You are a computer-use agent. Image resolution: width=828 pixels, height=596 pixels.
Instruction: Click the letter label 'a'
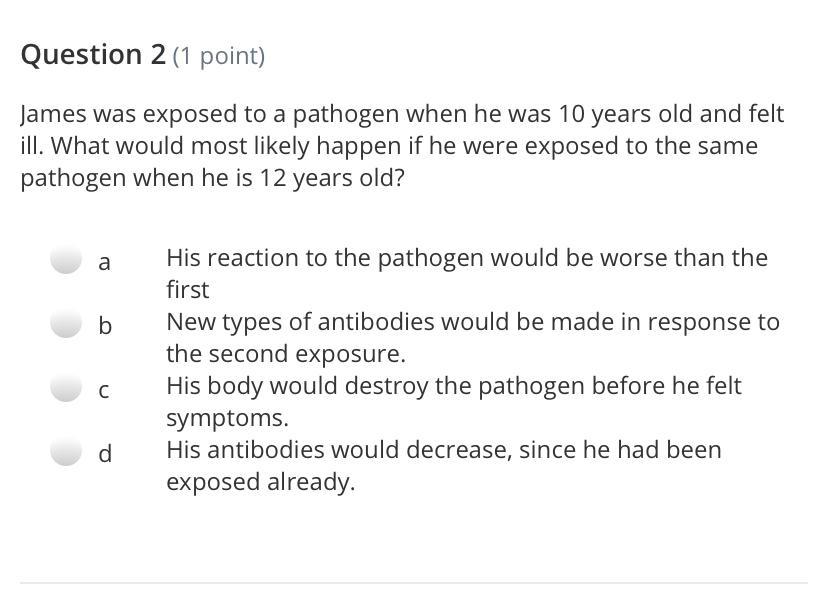click(105, 262)
